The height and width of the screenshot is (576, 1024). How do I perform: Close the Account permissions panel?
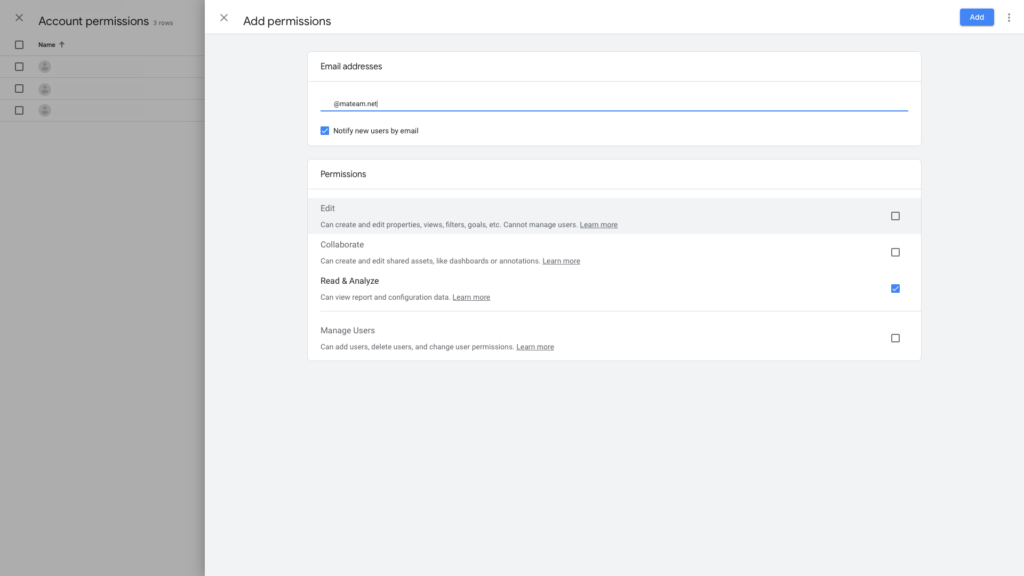18,17
